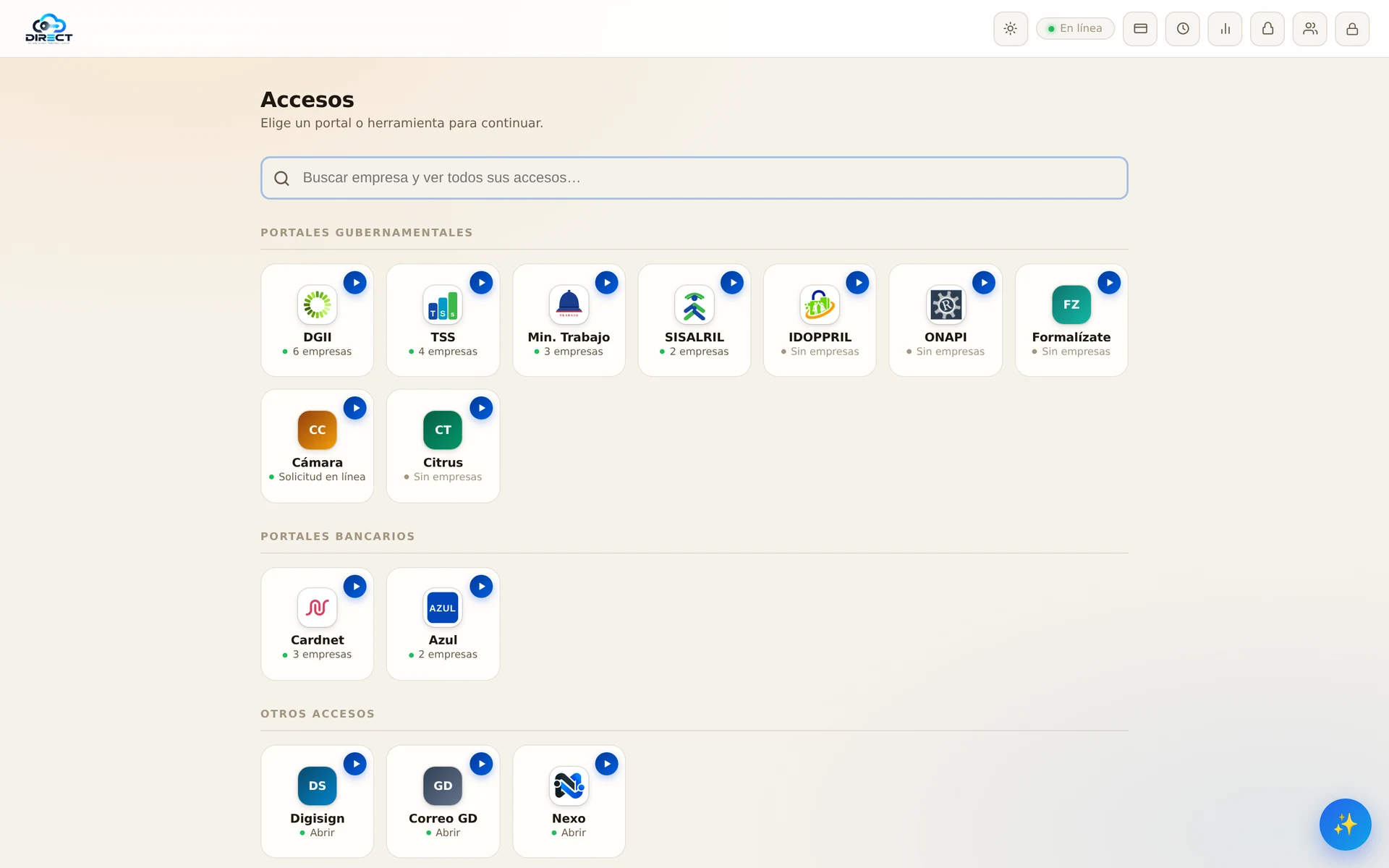
Task: Launch SISALRIL with its play button
Action: [732, 283]
